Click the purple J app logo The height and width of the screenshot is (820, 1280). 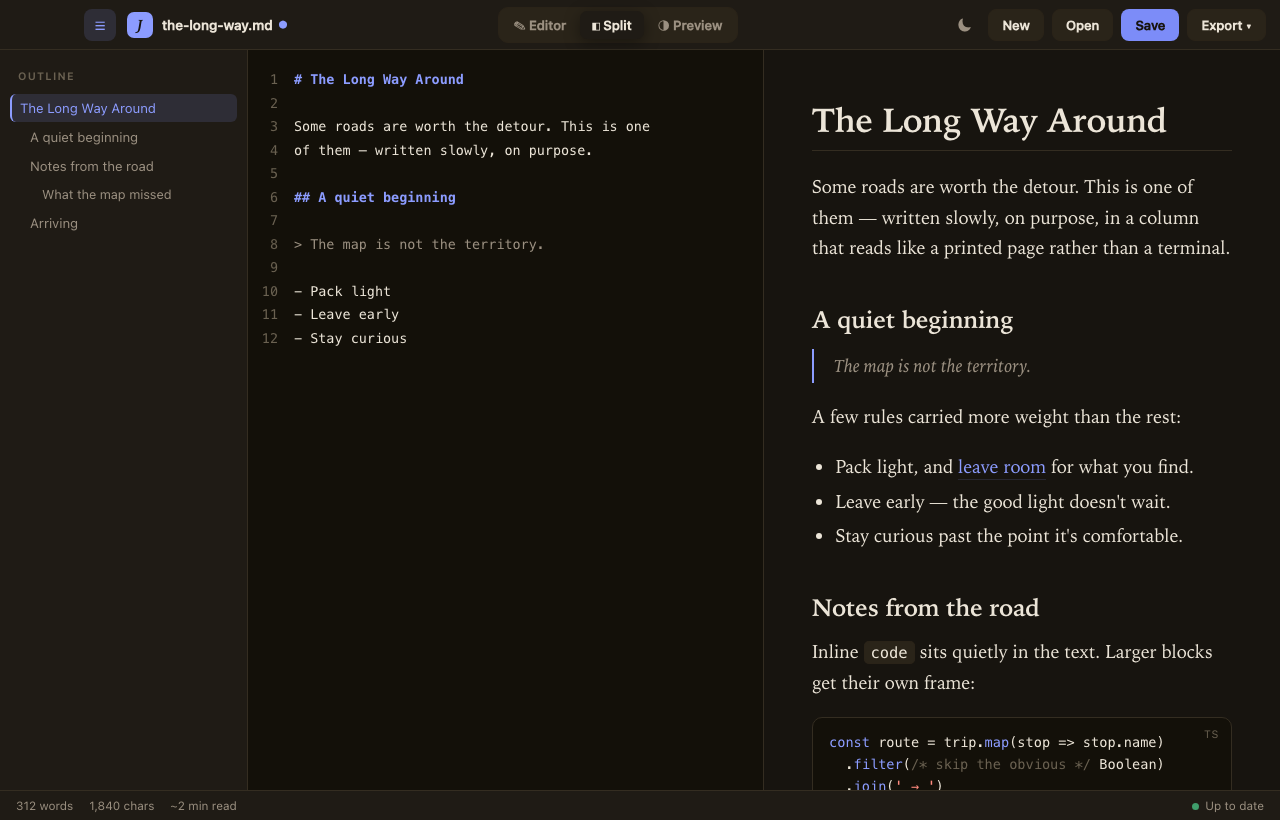pos(140,25)
